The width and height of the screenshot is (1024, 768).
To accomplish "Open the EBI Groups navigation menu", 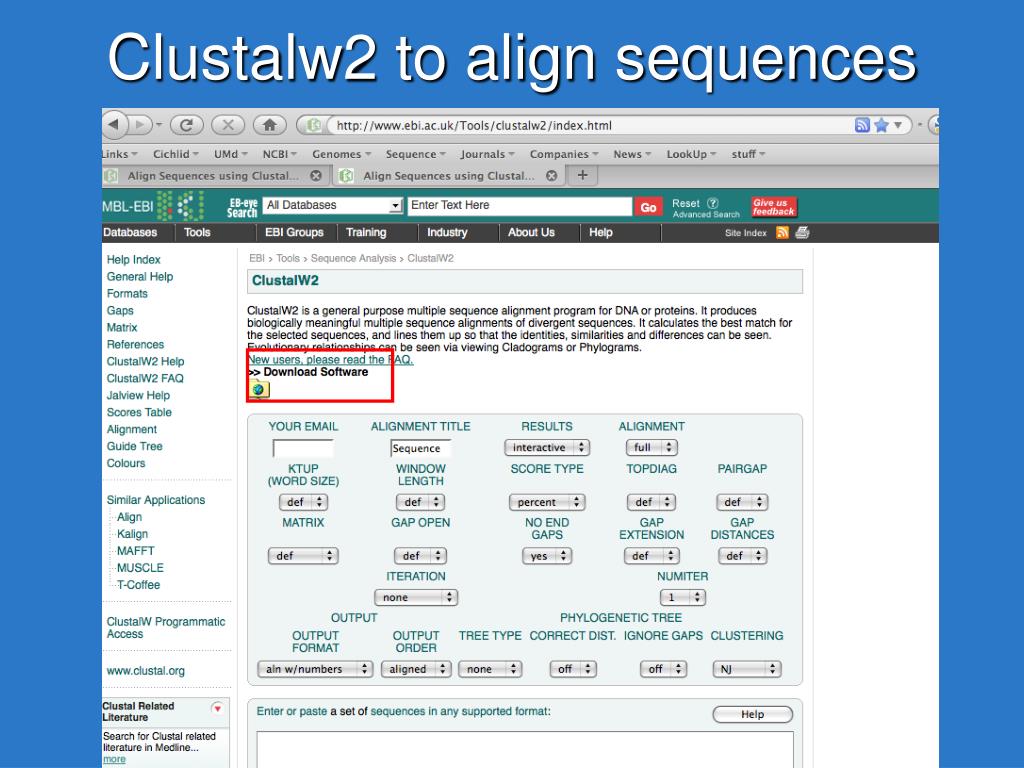I will (294, 232).
